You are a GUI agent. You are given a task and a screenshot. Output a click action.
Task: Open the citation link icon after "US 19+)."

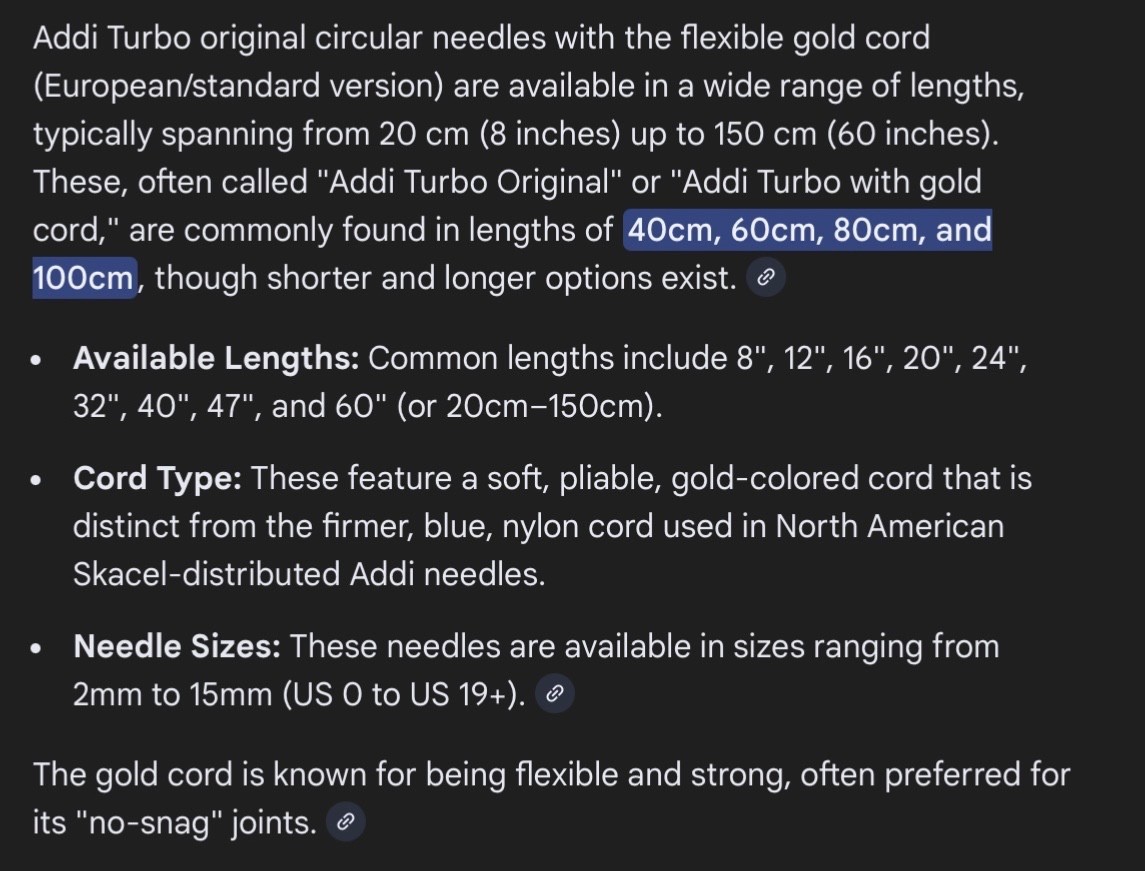tap(555, 694)
